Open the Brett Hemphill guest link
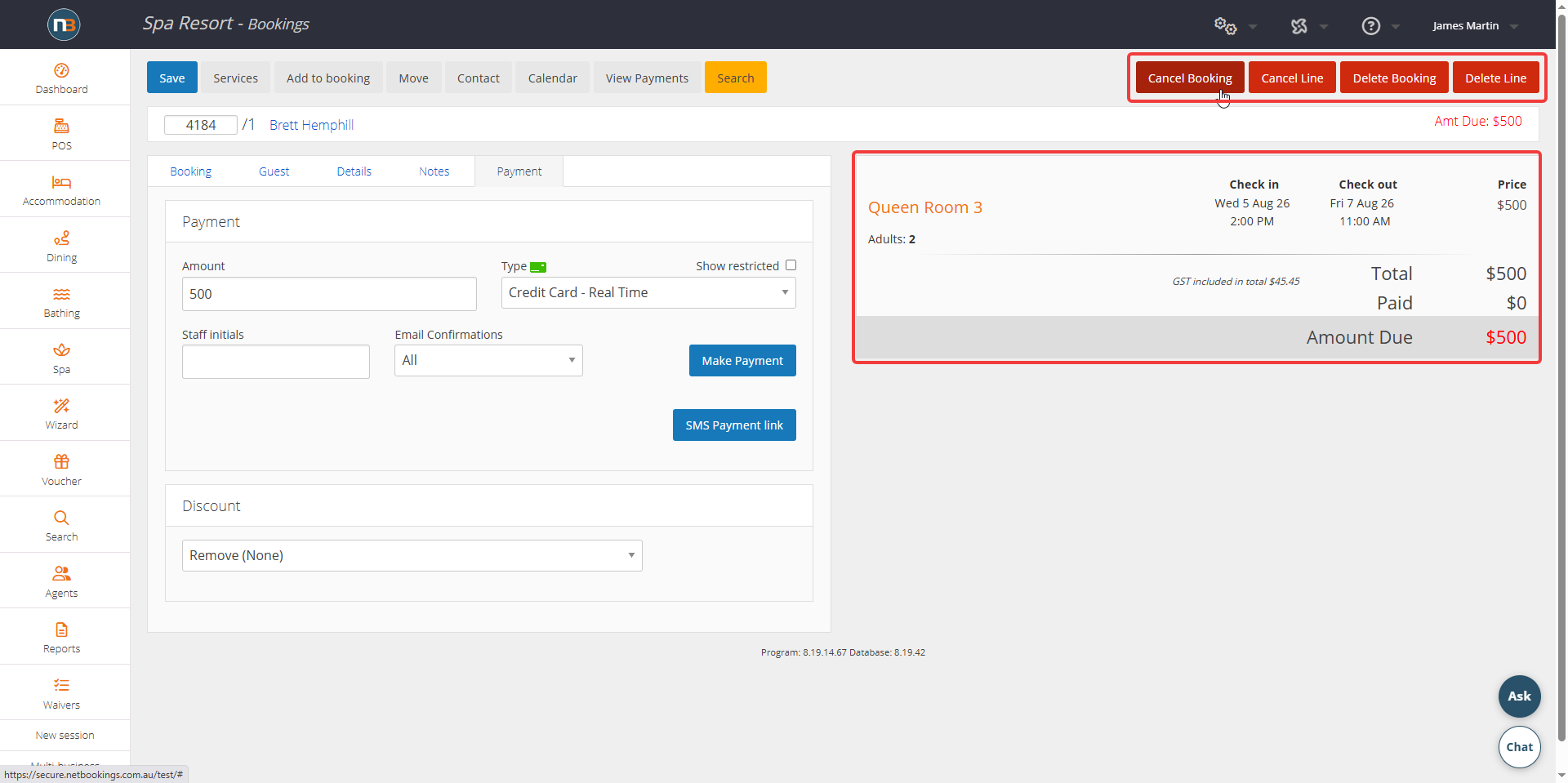The width and height of the screenshot is (1568, 783). (311, 125)
